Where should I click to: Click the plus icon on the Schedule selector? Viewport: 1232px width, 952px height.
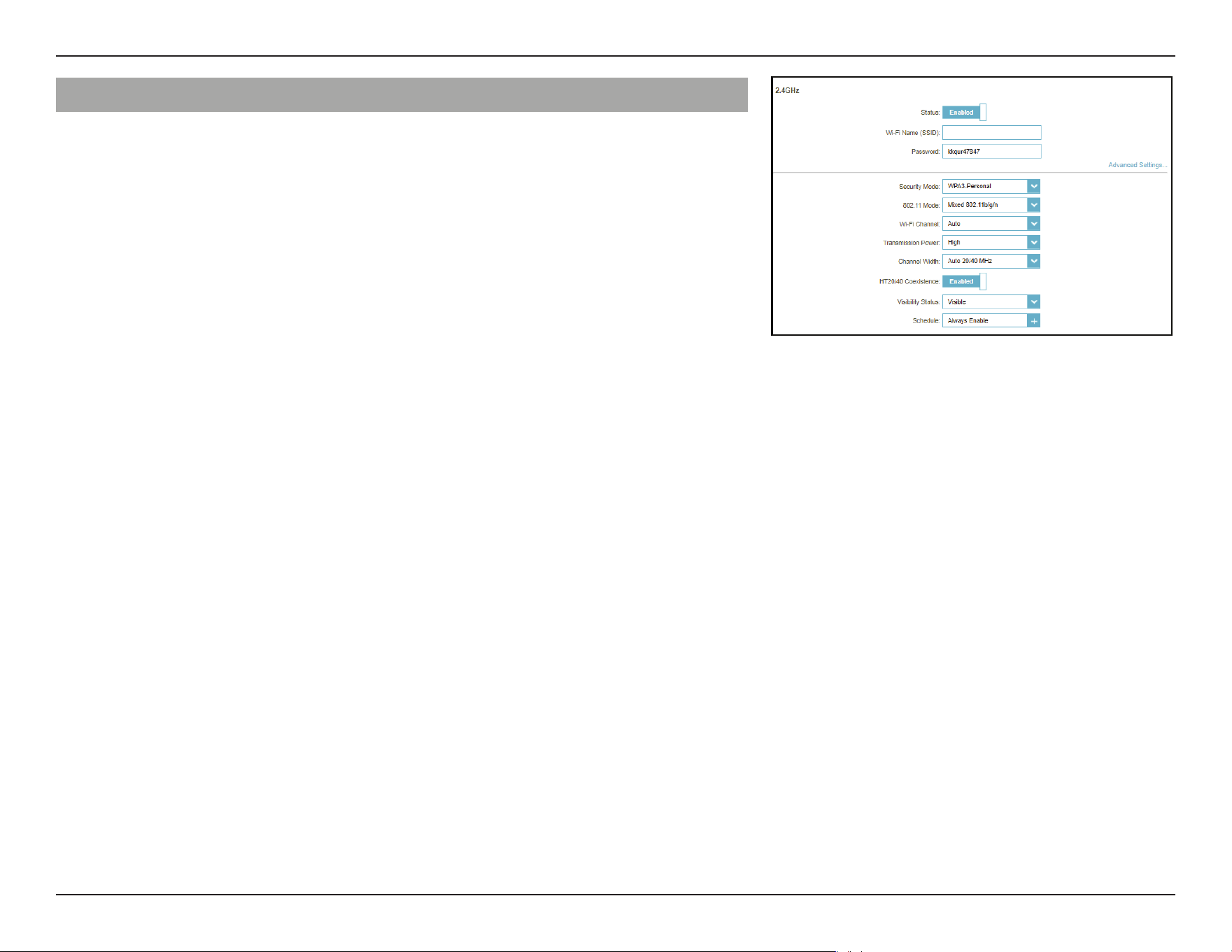(x=1033, y=321)
